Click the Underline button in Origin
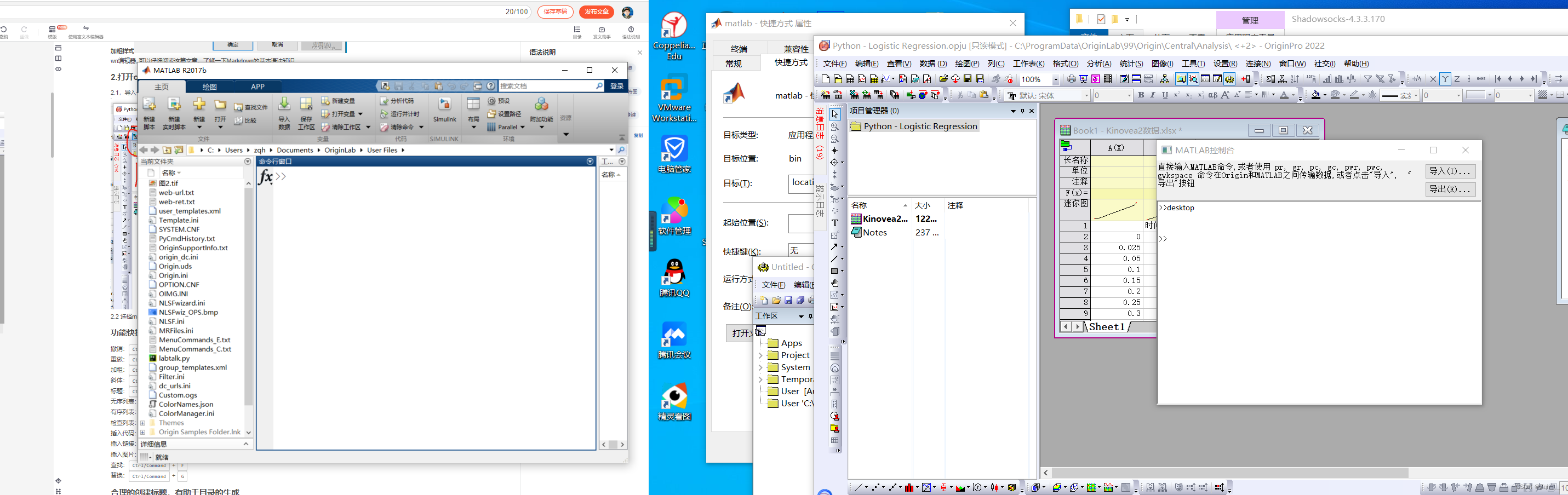The height and width of the screenshot is (495, 1568). pos(1165,95)
